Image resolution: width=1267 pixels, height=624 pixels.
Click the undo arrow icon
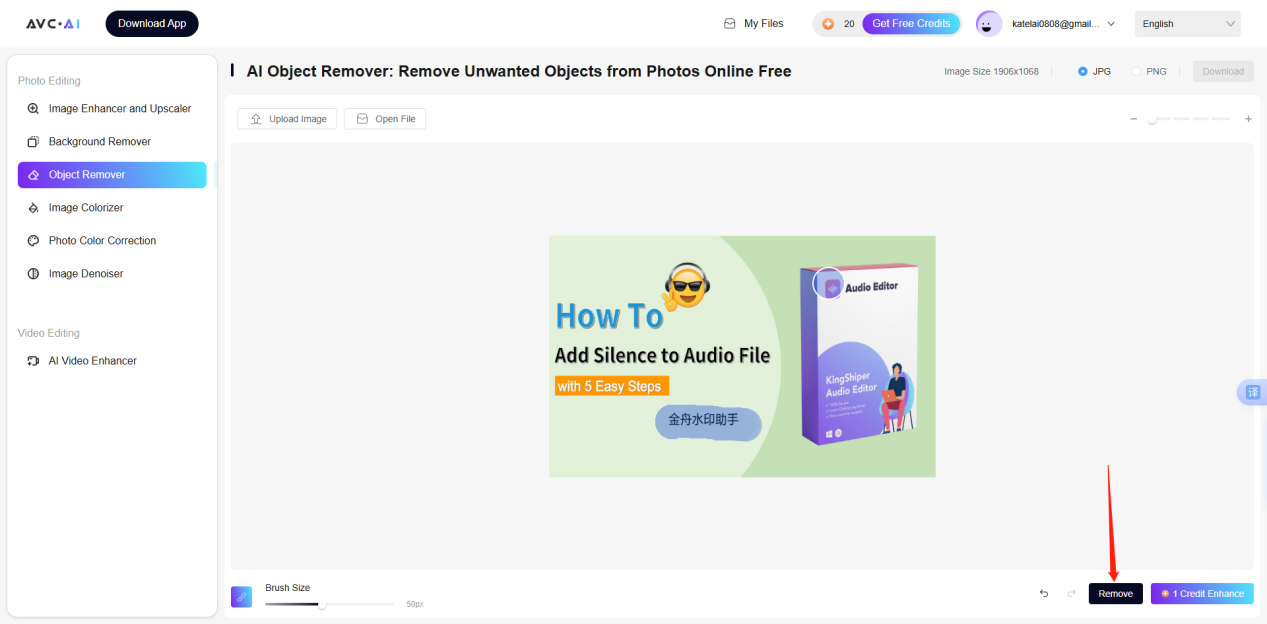click(1044, 594)
